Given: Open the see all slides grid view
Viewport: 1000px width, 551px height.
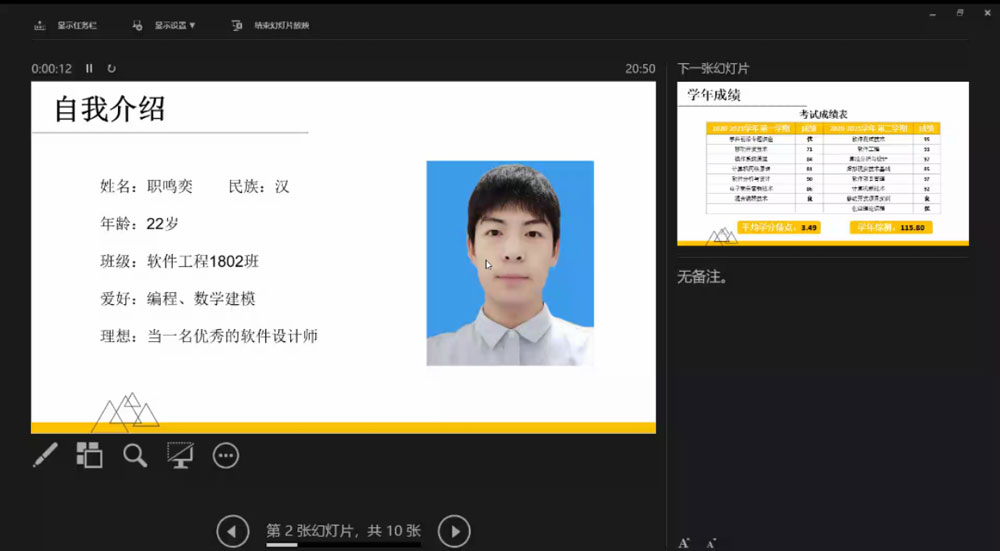Looking at the screenshot, I should coord(90,456).
